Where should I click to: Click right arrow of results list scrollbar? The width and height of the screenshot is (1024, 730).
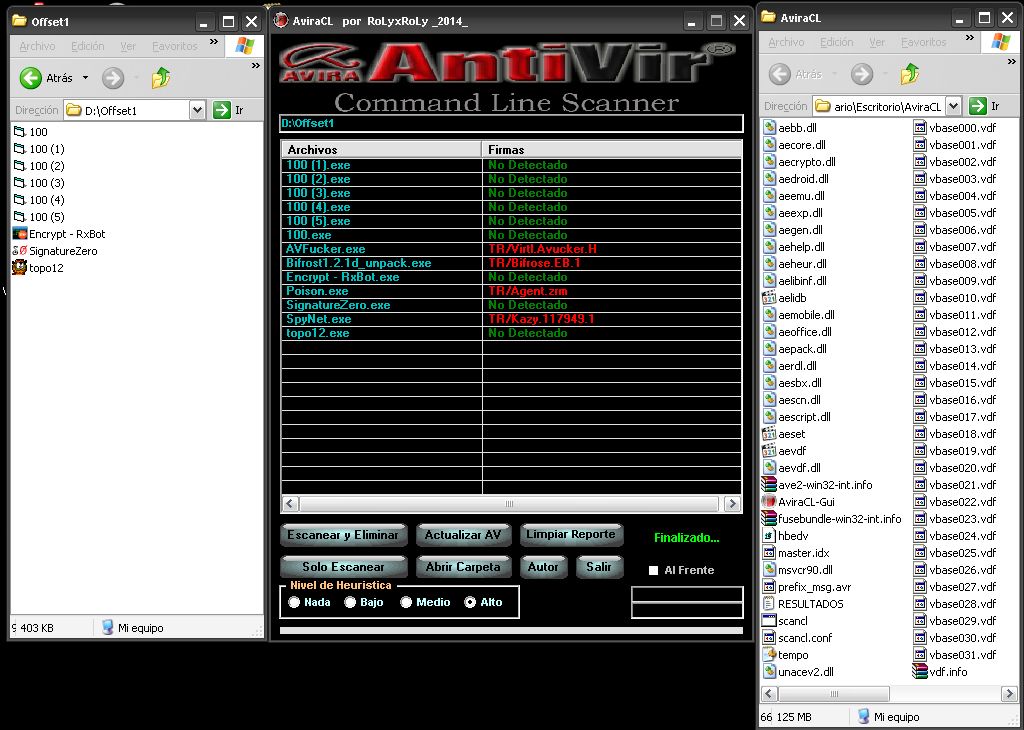coord(732,503)
